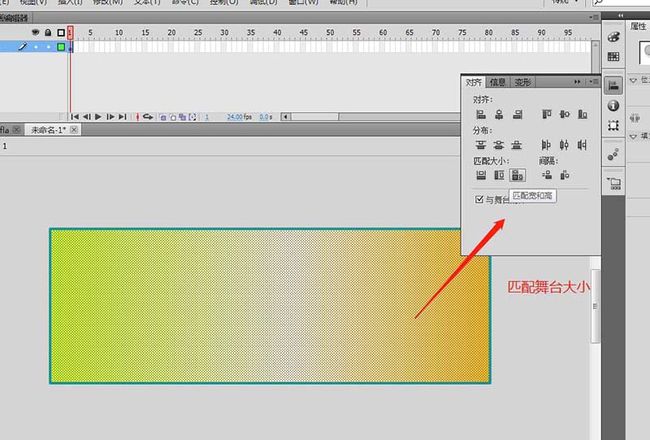650x440 pixels.
Task: Close the 未命名-1* document tab
Action: point(74,130)
